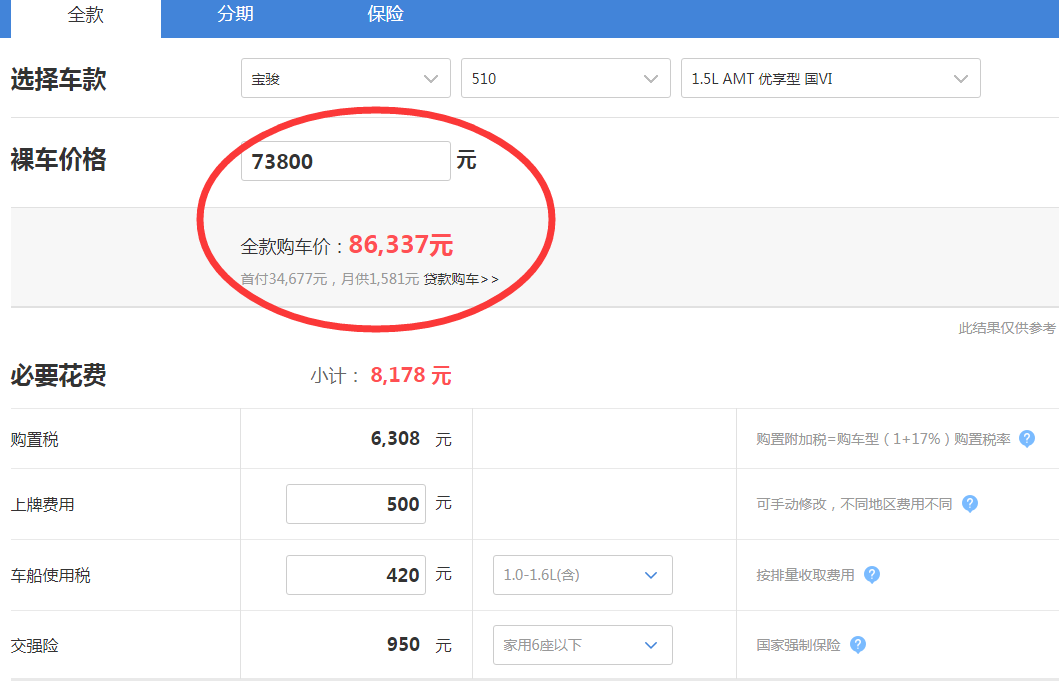The image size is (1059, 692).
Task: Follow the 贷款购车>> link
Action: click(x=461, y=280)
